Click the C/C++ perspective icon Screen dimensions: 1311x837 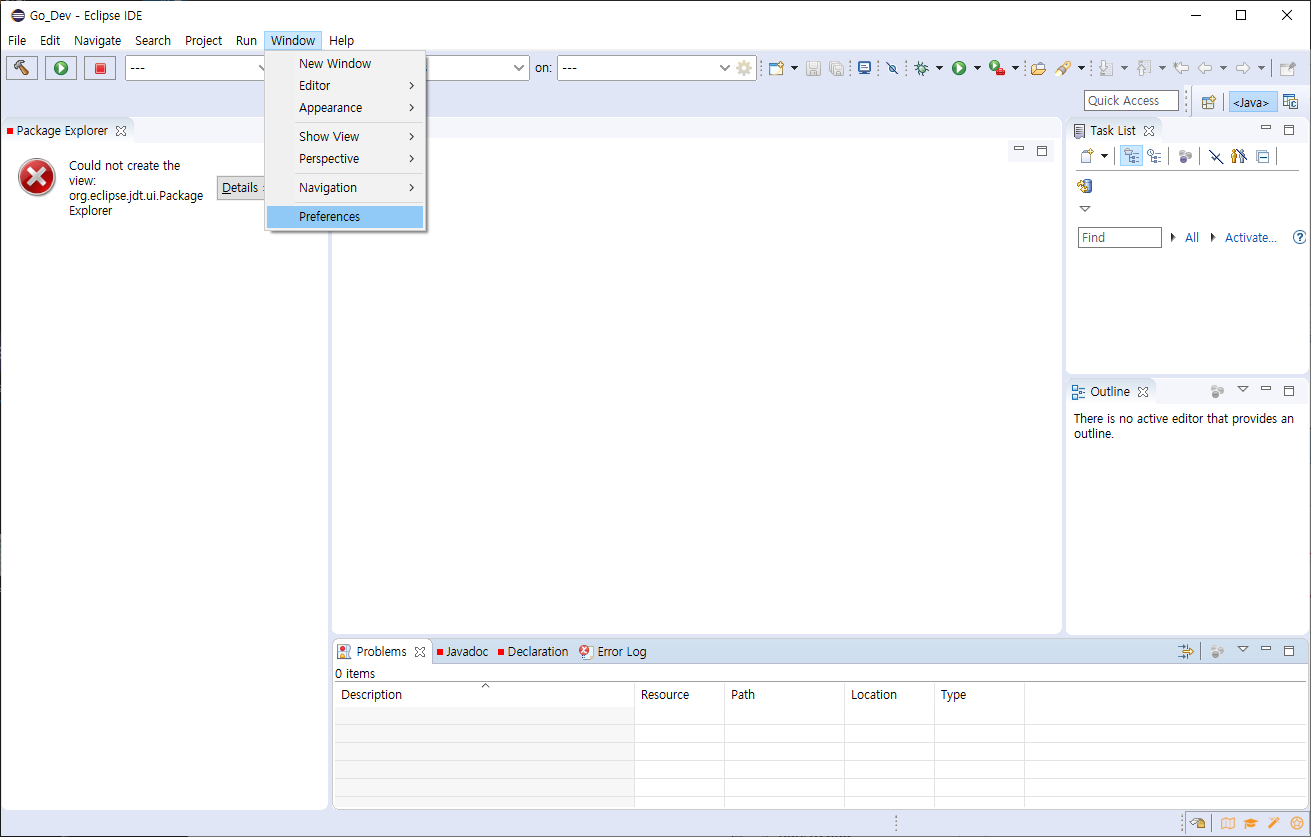[x=1291, y=101]
